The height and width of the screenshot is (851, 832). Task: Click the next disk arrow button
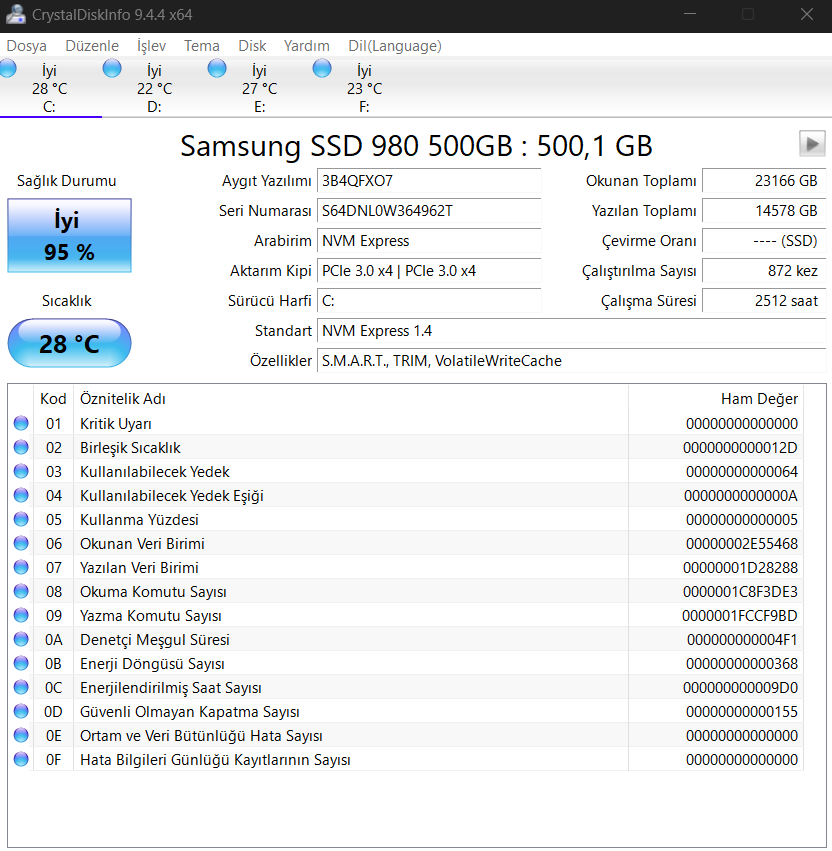tap(812, 144)
